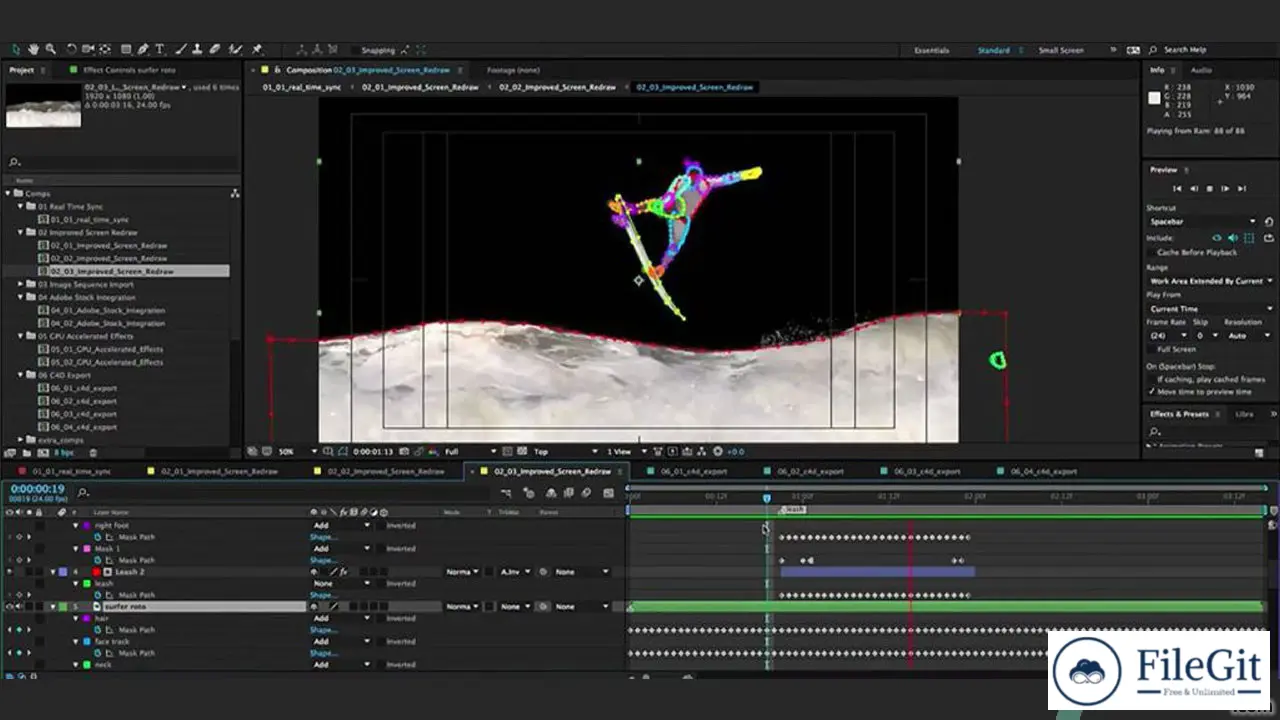The width and height of the screenshot is (1280, 720).
Task: Uncheck Move time to preview time
Action: (x=1151, y=391)
